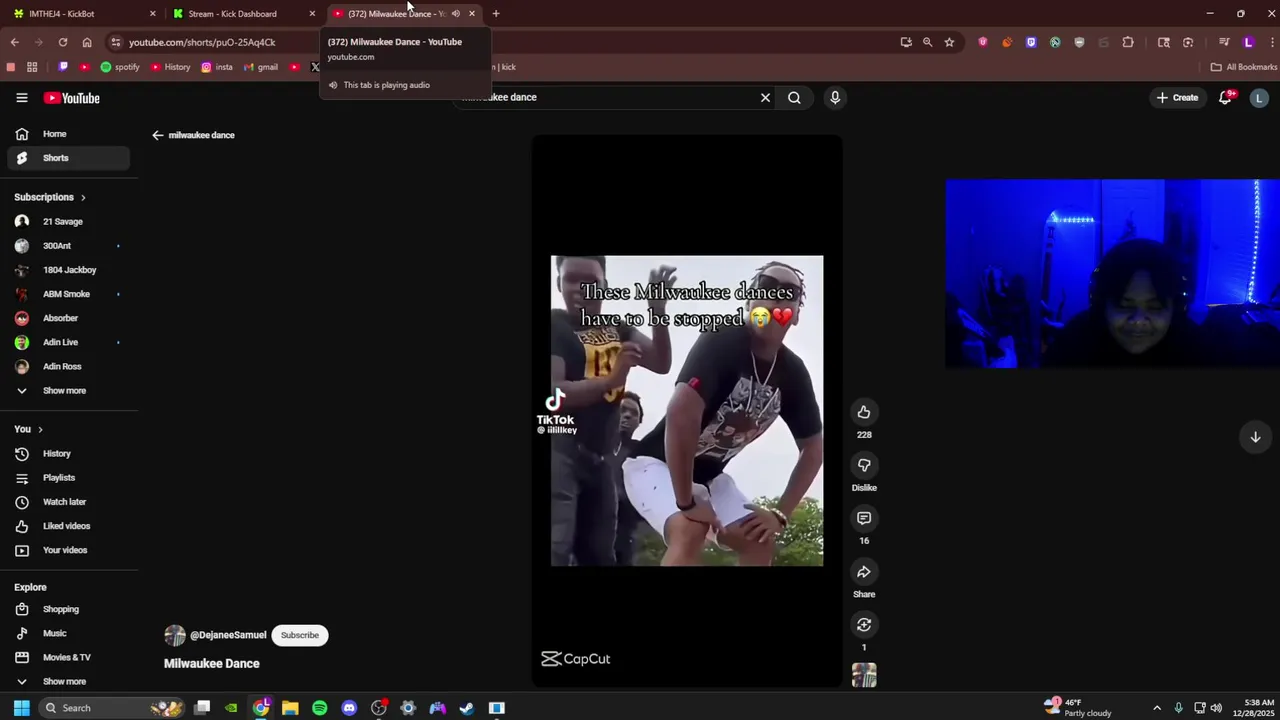Open Your videos page
Screen dimensions: 1280x720
coord(68,550)
